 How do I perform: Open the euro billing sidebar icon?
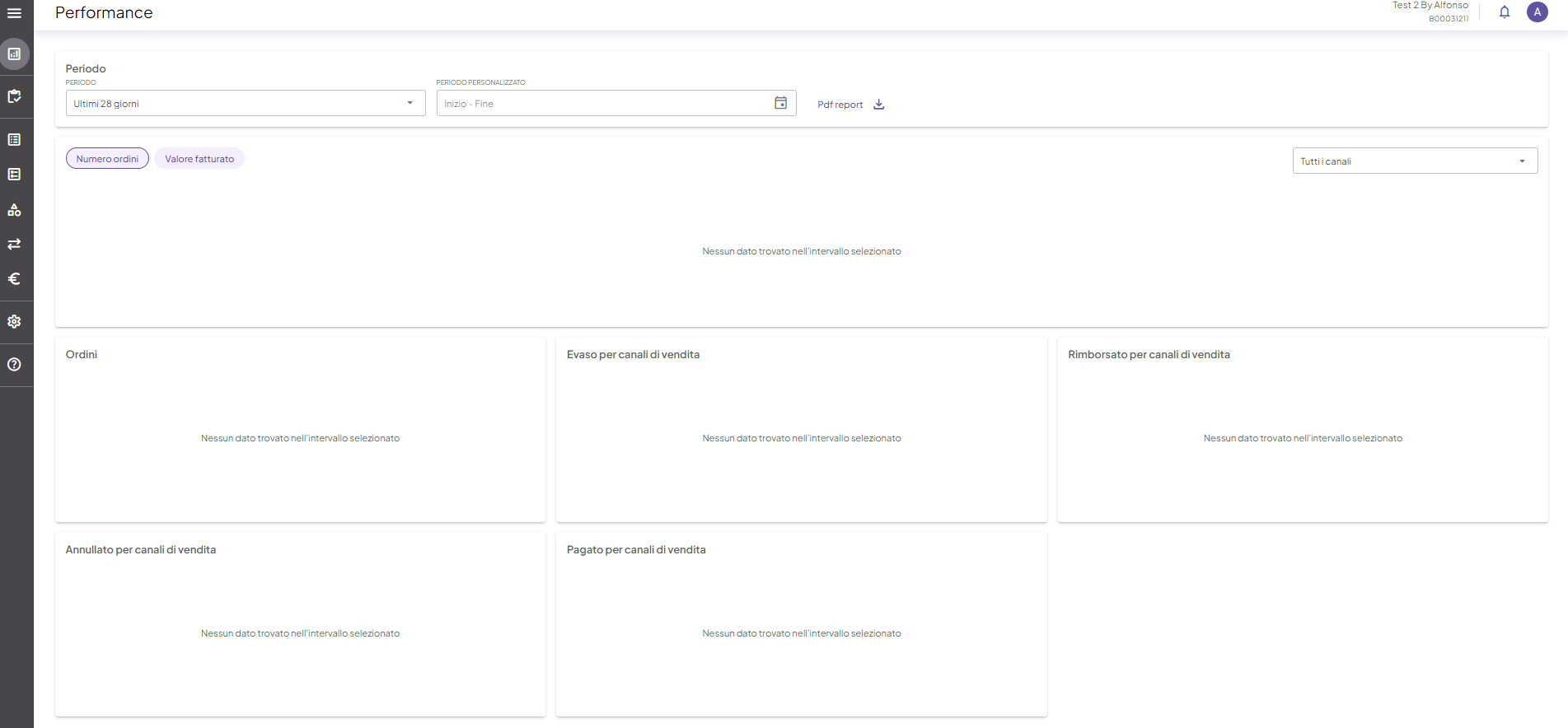[x=14, y=279]
